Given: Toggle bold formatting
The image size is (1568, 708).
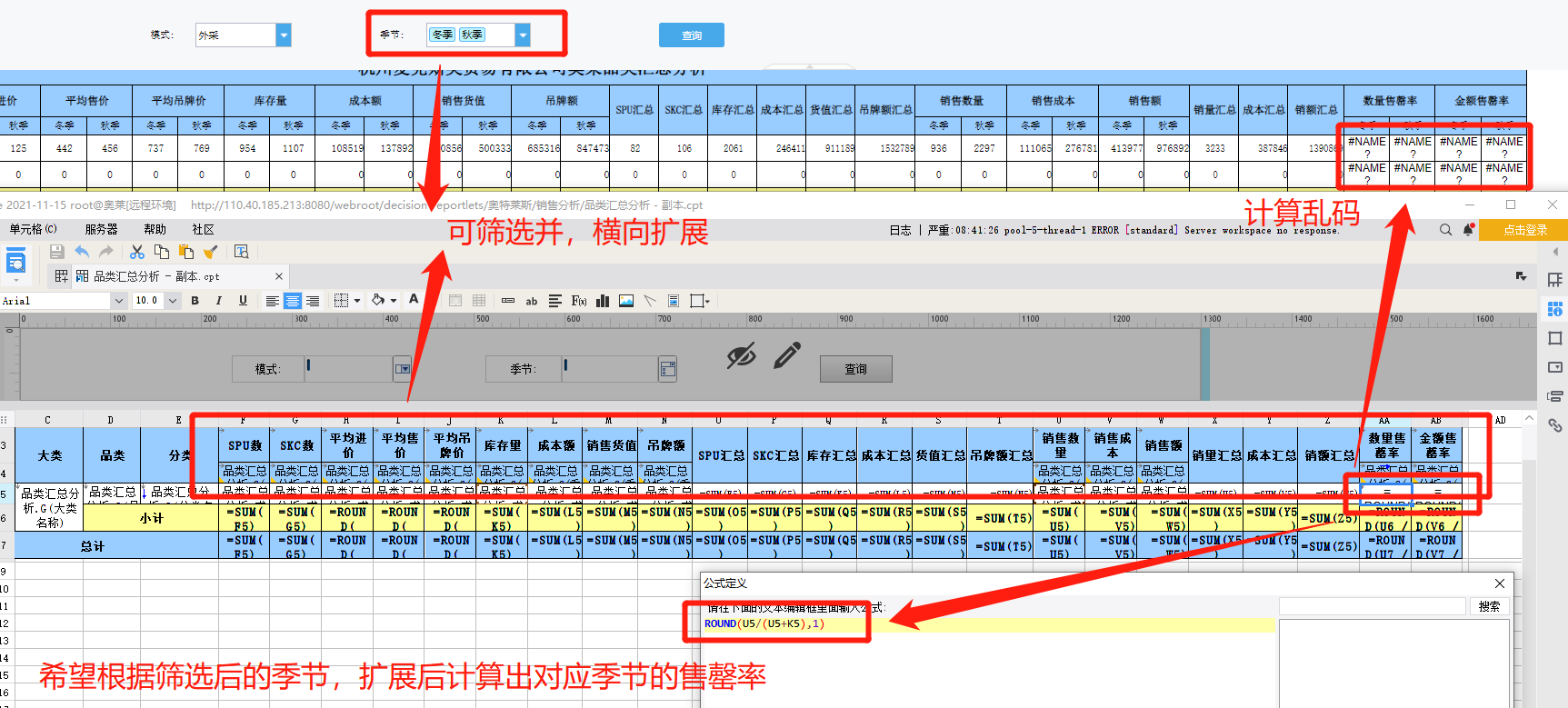Looking at the screenshot, I should [x=195, y=301].
